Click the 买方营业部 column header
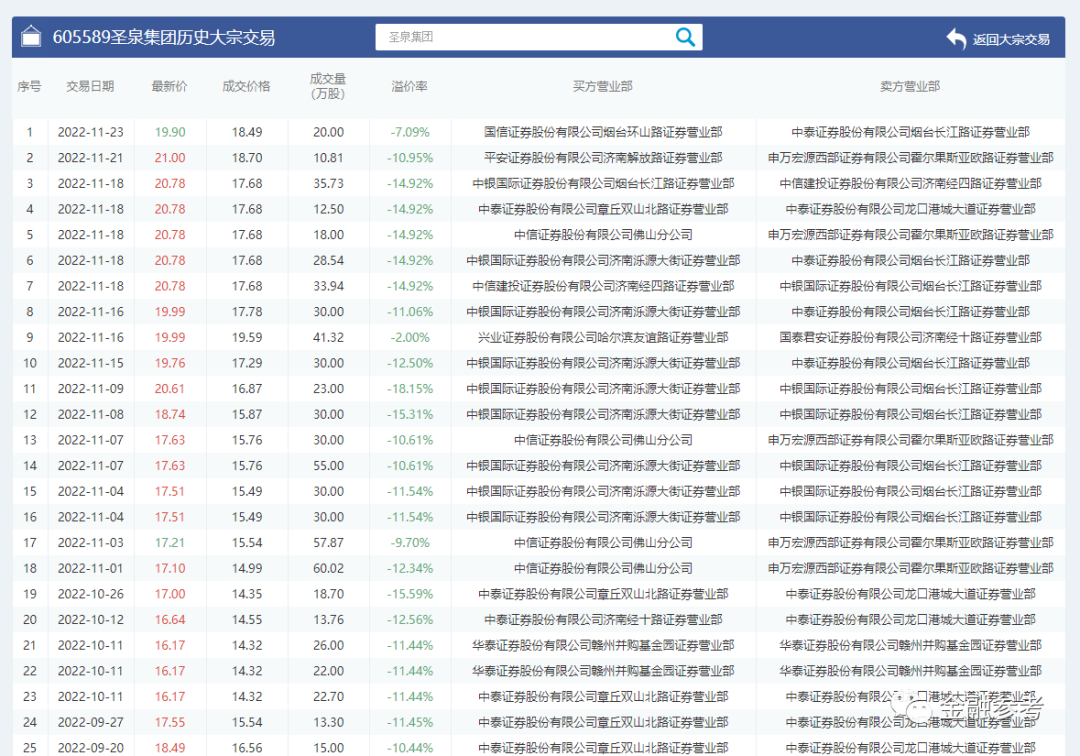Image resolution: width=1080 pixels, height=756 pixels. tap(603, 86)
